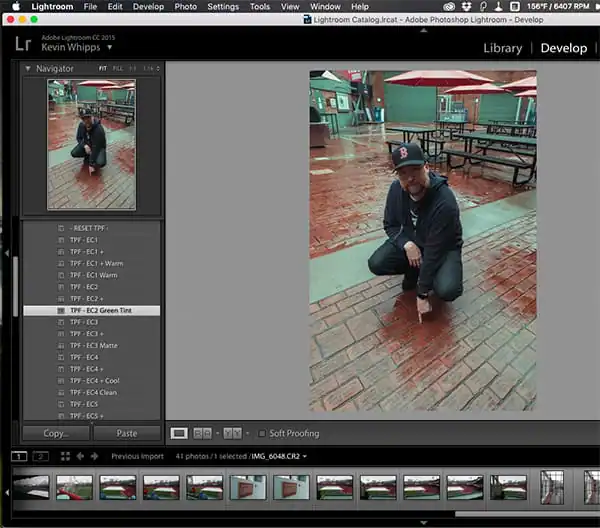Select Before/After left-right view
This screenshot has width=600, height=528.
point(202,433)
